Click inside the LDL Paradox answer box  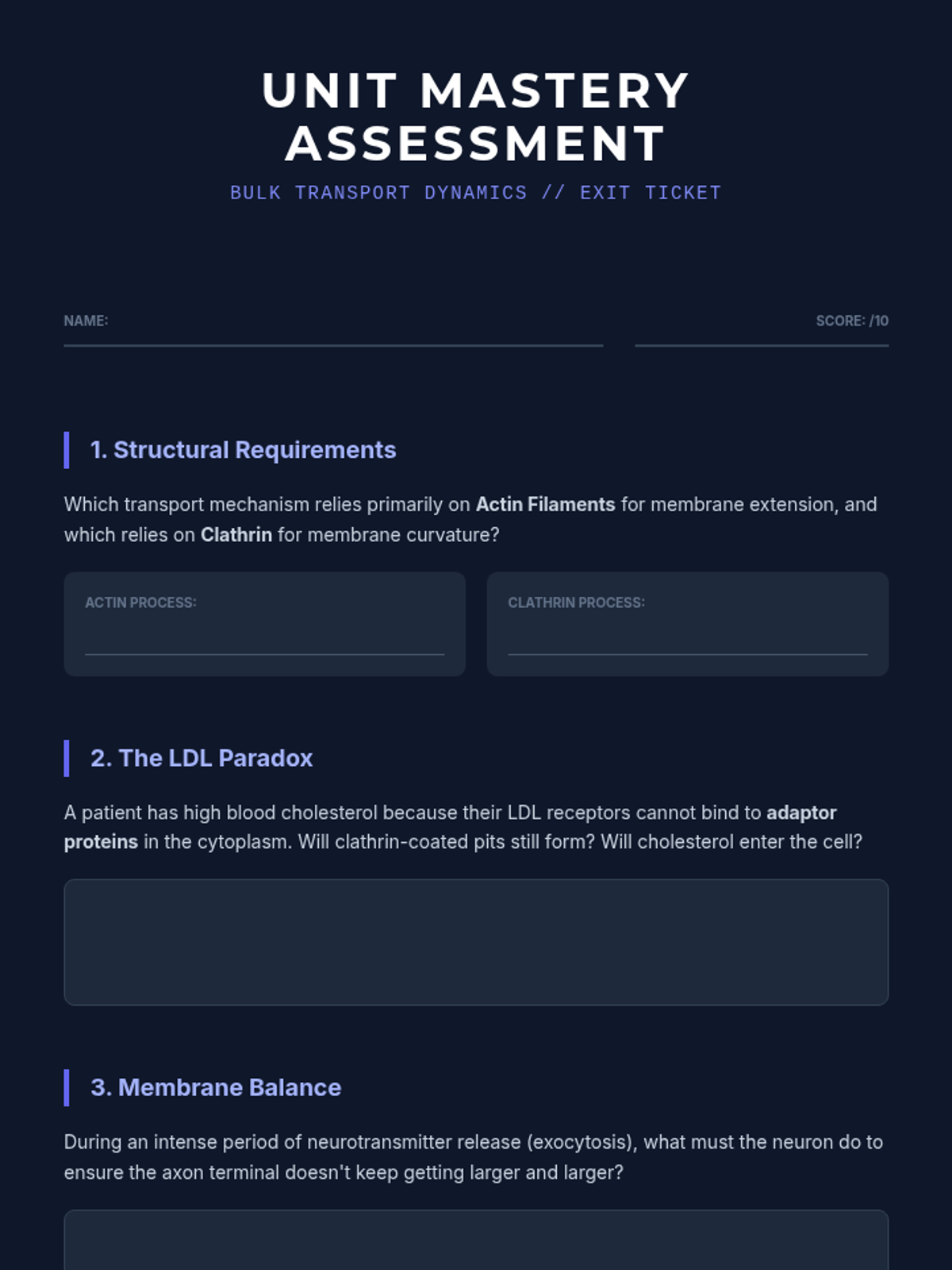(x=476, y=941)
